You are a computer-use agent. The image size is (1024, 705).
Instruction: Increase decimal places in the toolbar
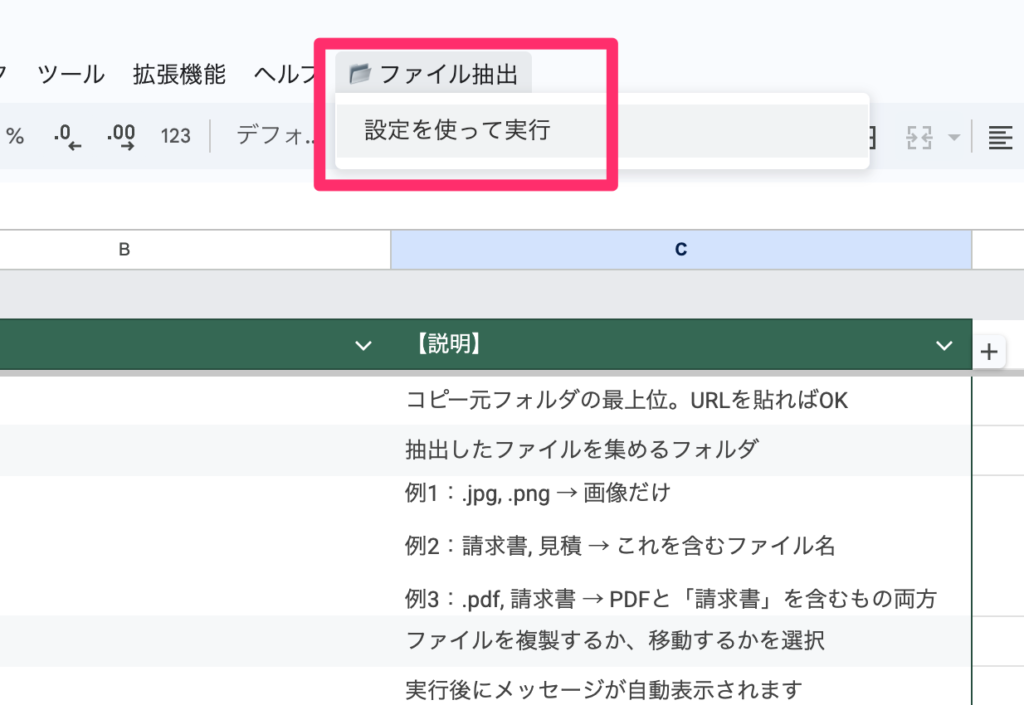point(121,136)
